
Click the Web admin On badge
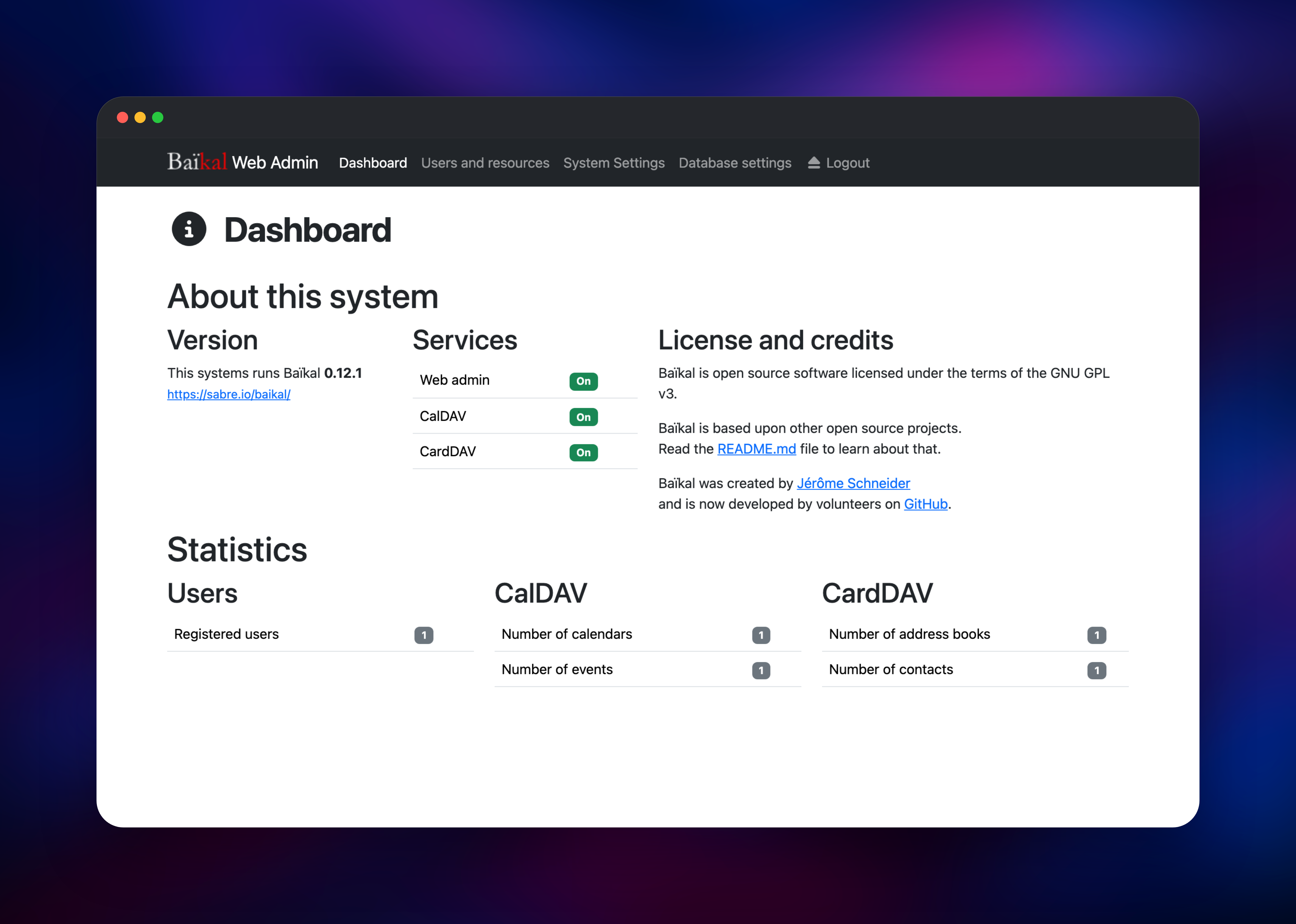(583, 381)
